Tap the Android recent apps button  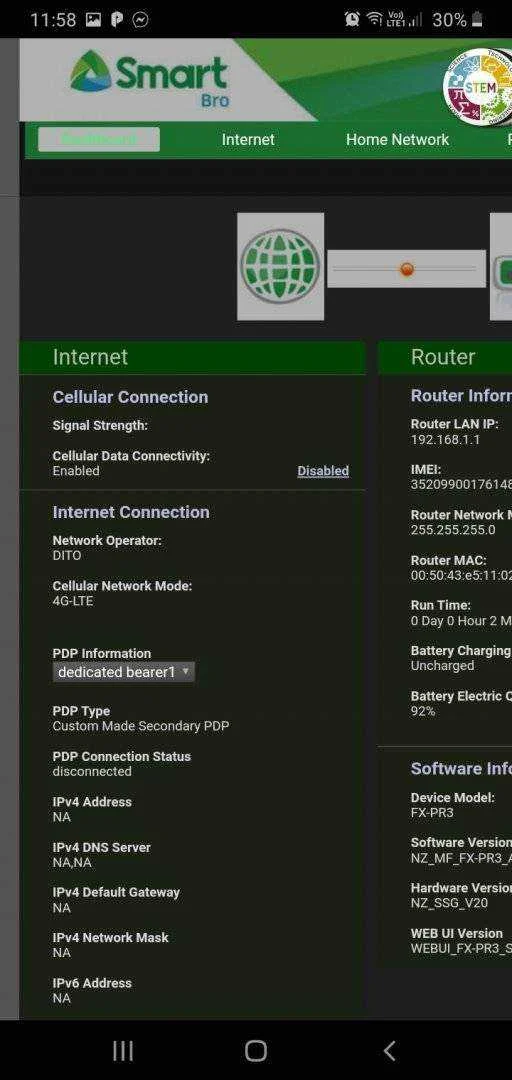click(123, 1050)
